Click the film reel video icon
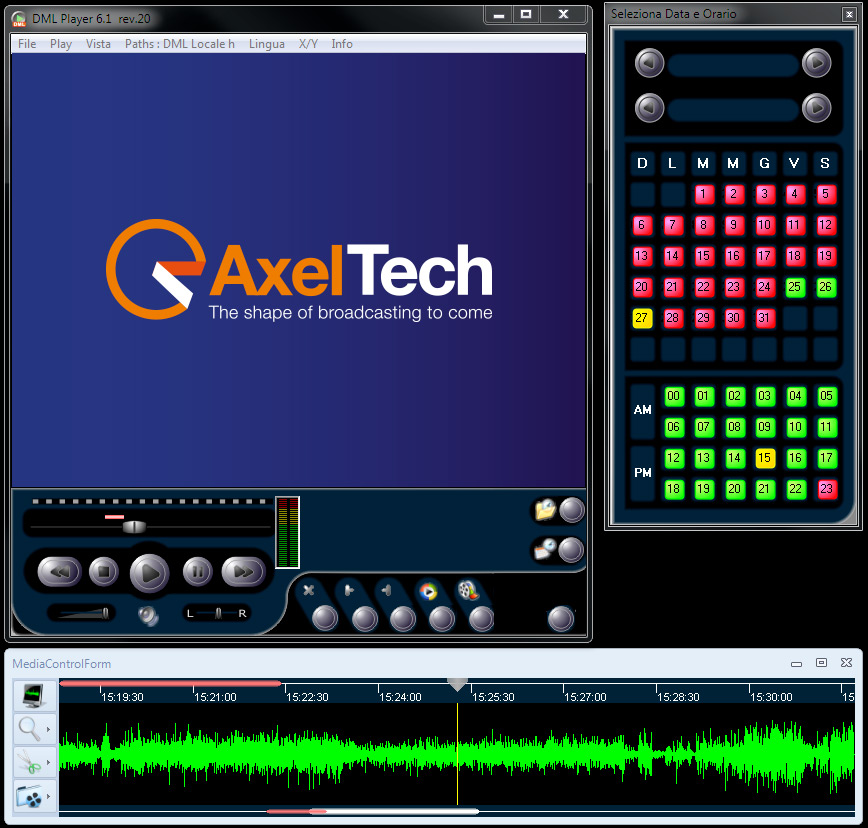Viewport: 868px width, 828px height. coord(467,590)
